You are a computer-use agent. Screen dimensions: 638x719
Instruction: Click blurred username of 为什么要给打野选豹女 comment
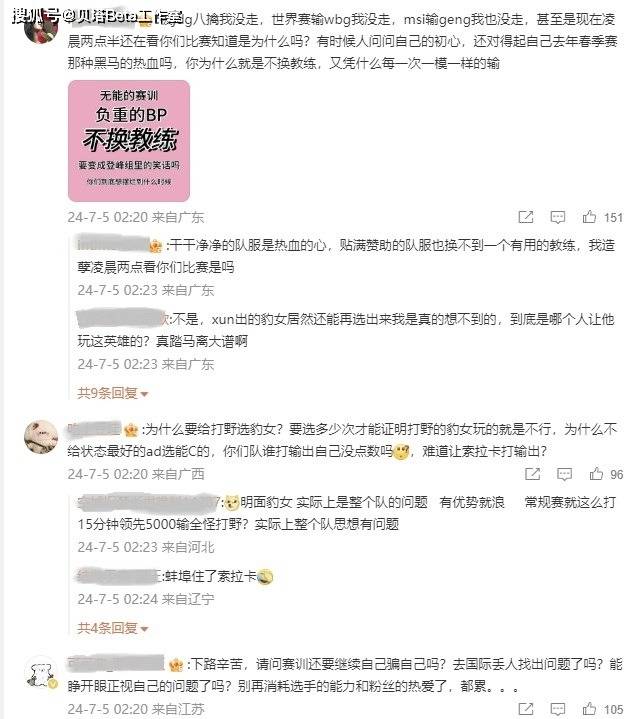[x=94, y=429]
